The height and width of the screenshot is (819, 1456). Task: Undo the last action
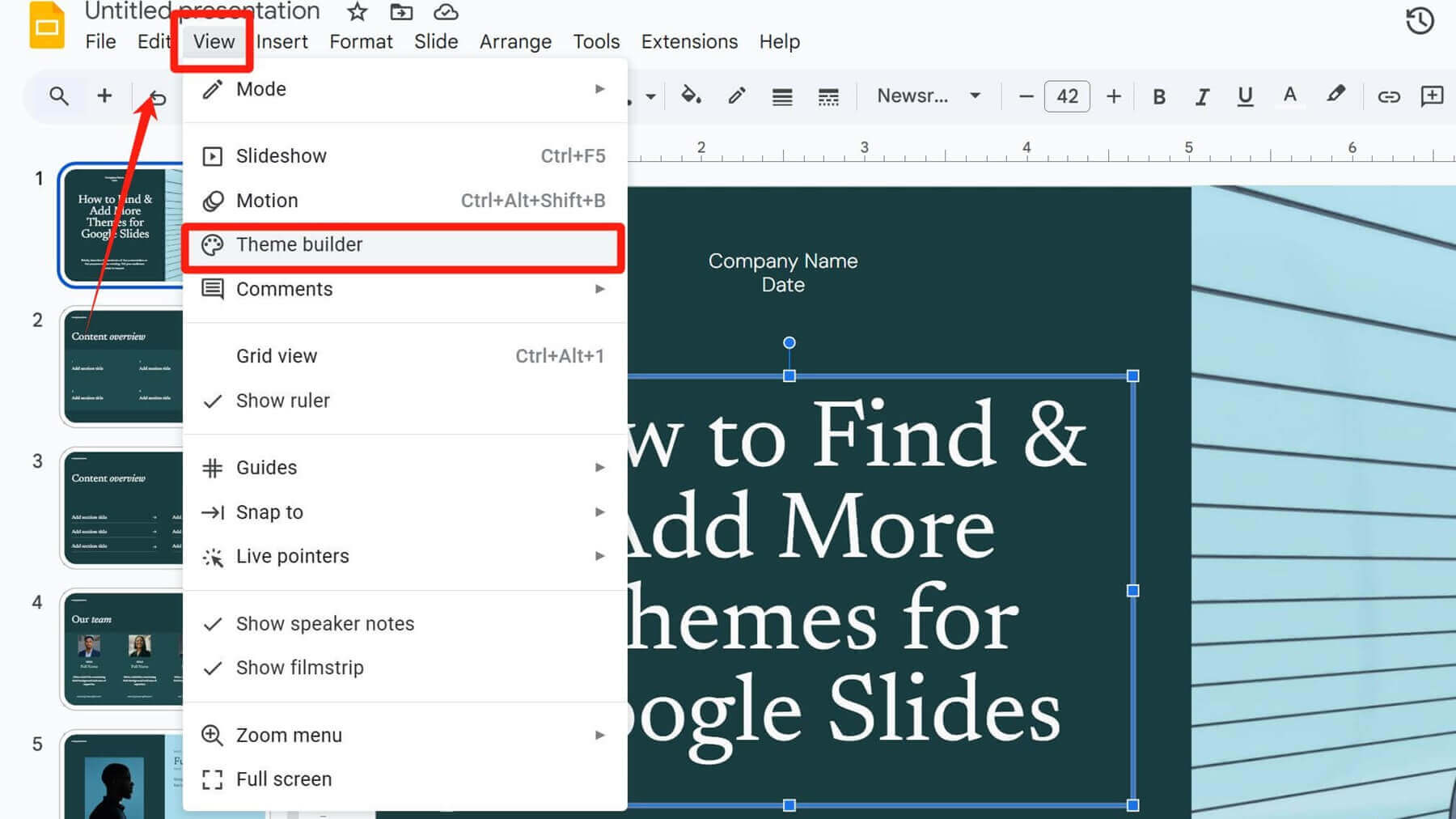pos(157,98)
